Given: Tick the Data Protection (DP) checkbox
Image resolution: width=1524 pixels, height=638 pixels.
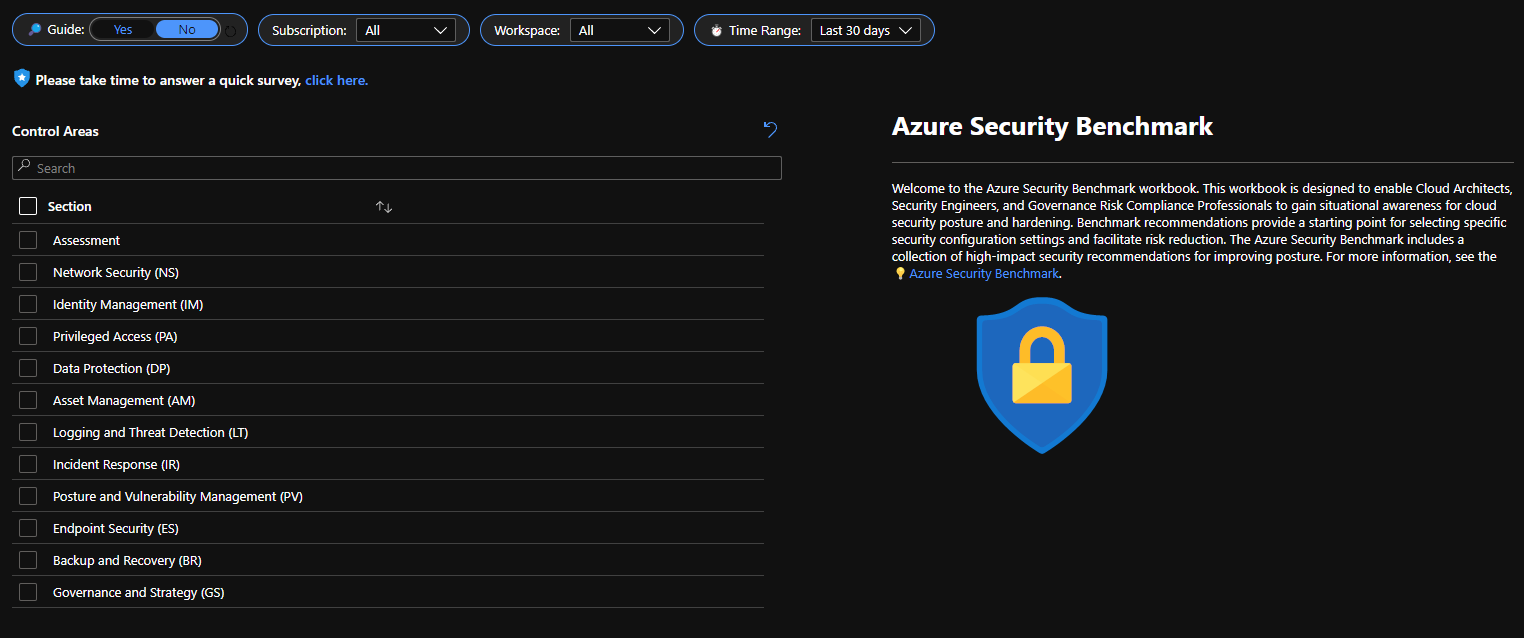Looking at the screenshot, I should pyautogui.click(x=28, y=368).
